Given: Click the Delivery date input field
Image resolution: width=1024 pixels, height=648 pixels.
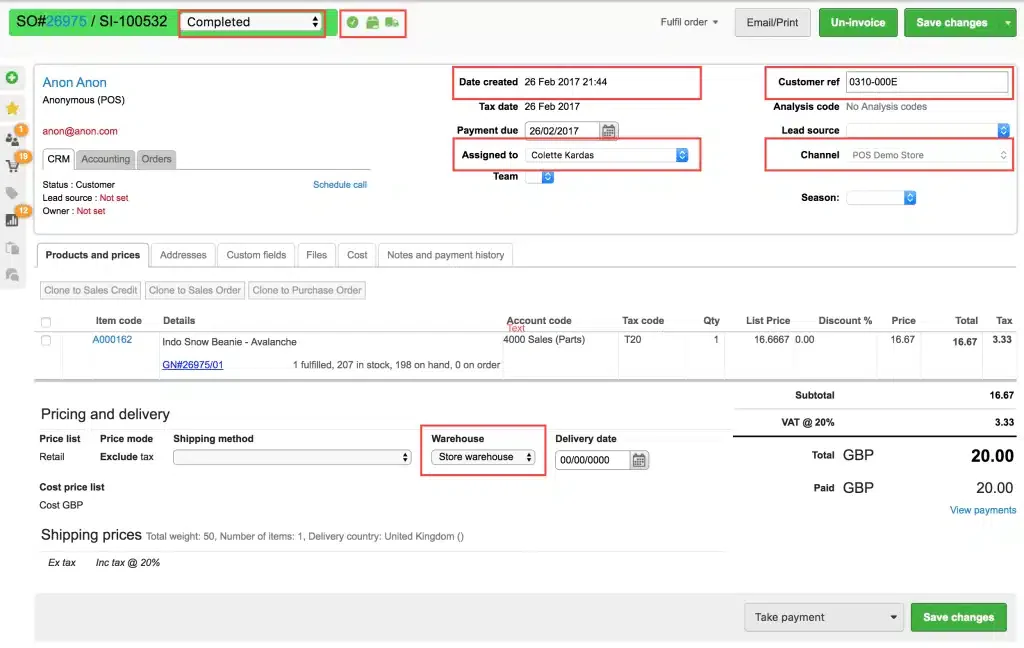Looking at the screenshot, I should [592, 460].
